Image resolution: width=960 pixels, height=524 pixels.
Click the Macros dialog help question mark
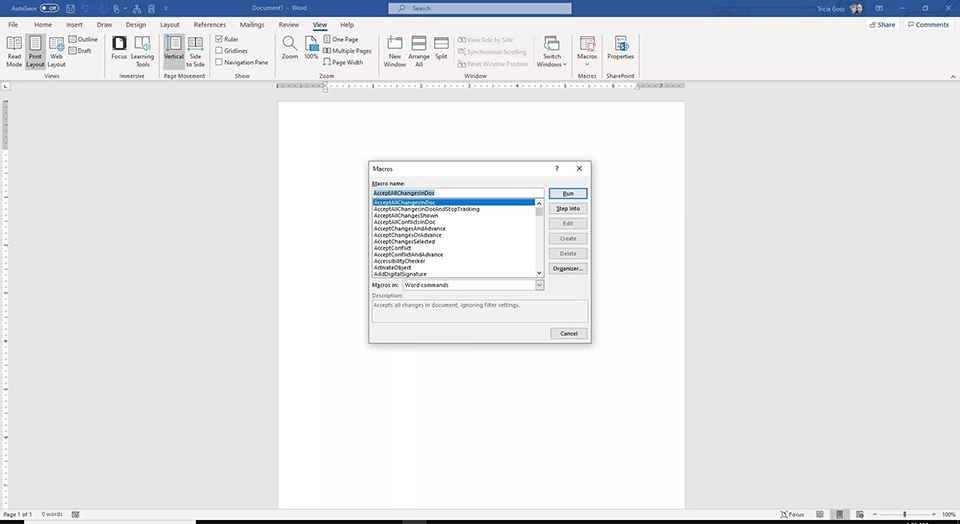[557, 168]
